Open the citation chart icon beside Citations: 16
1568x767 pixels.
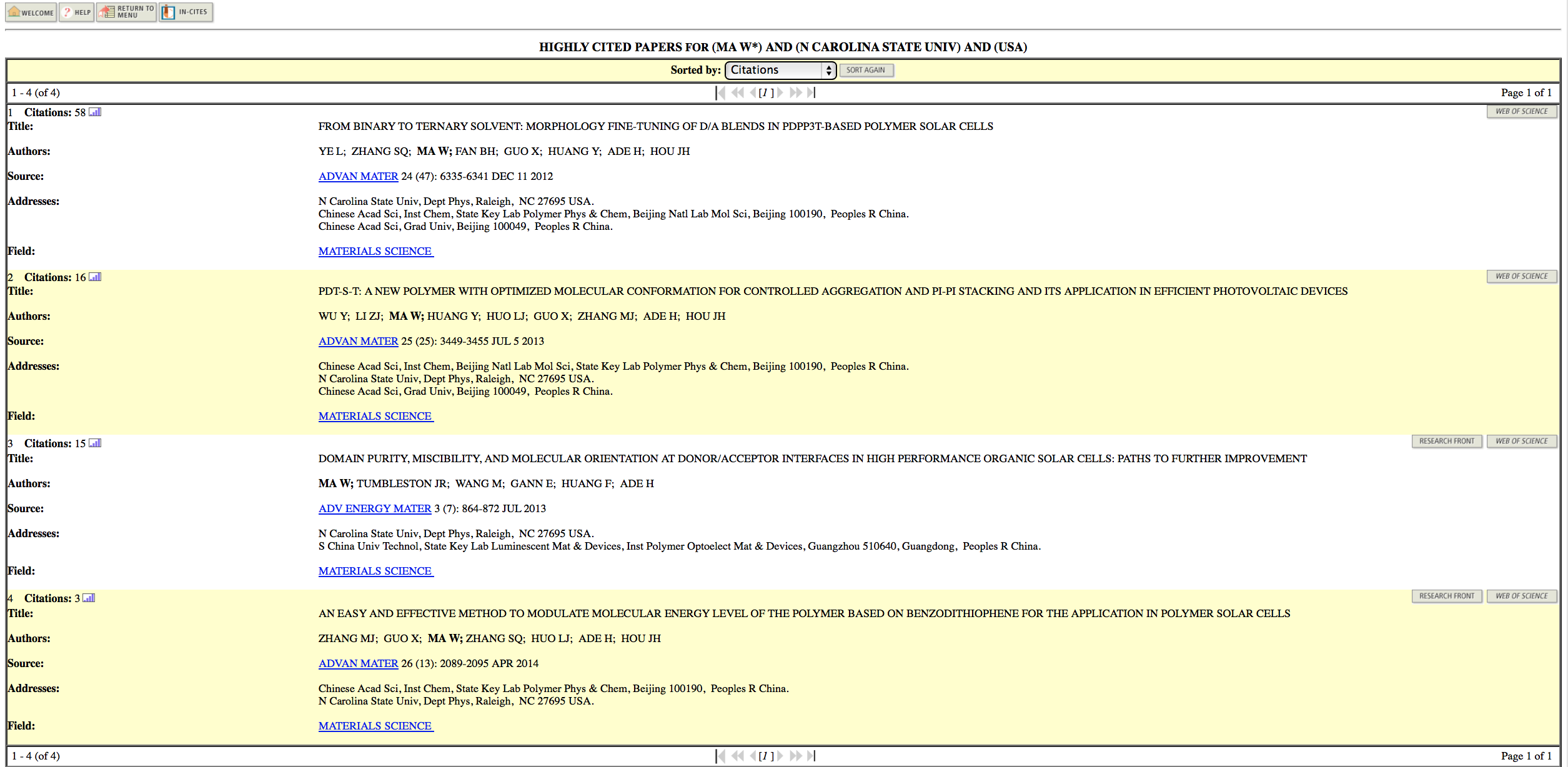click(95, 277)
